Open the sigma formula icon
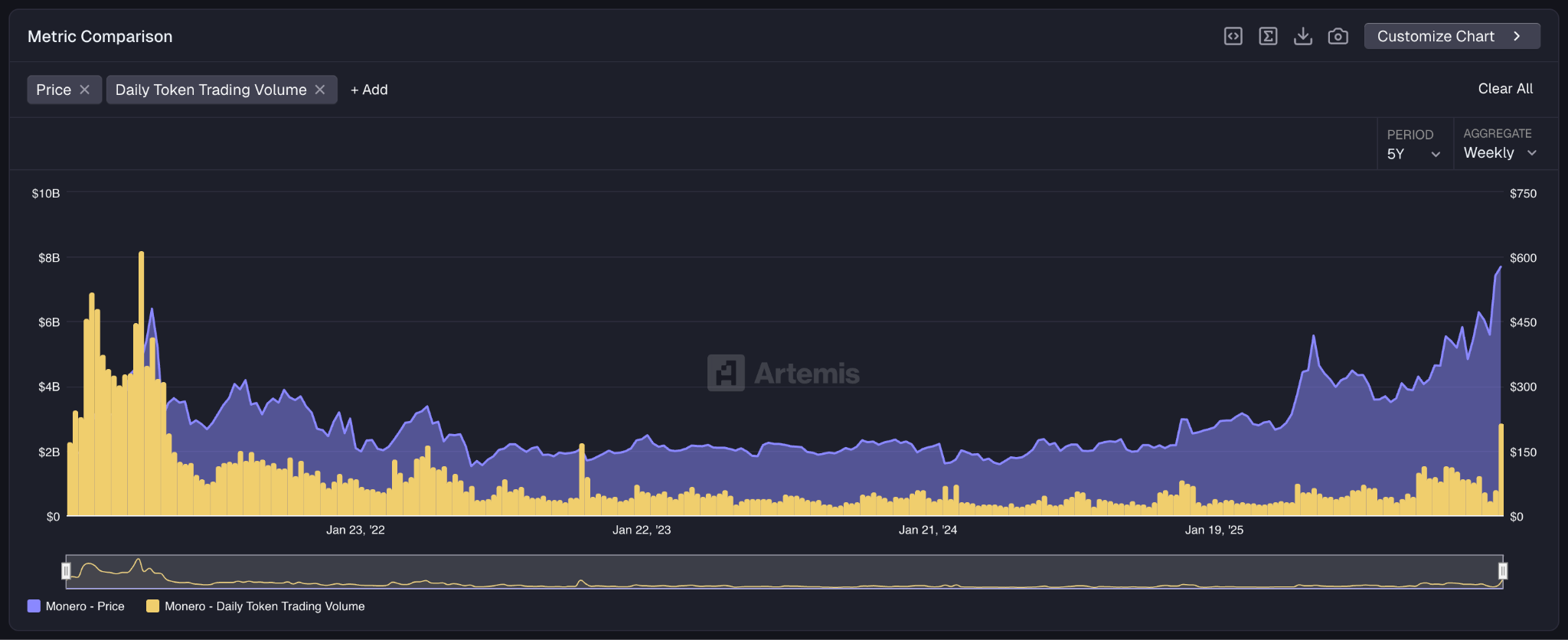The height and width of the screenshot is (640, 1568). pyautogui.click(x=1268, y=36)
